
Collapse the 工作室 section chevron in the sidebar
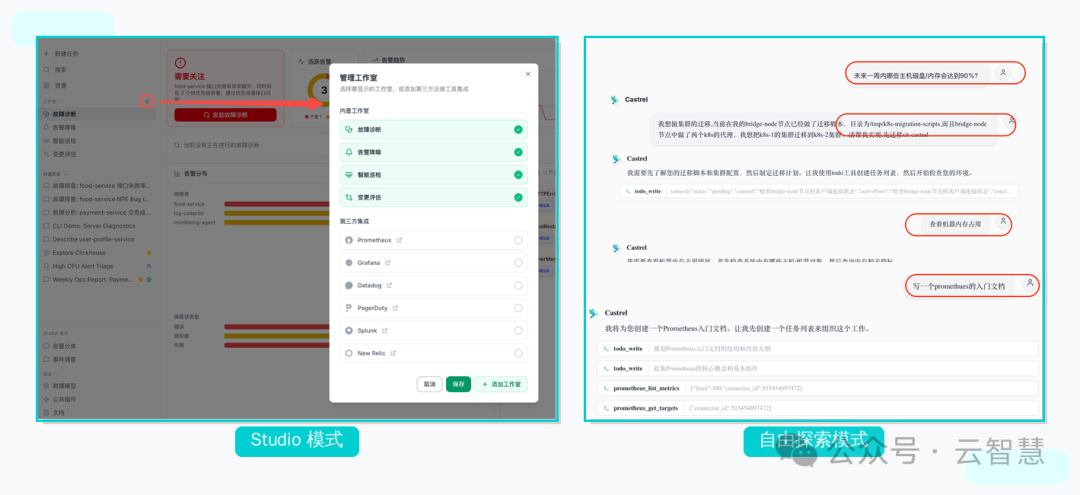click(61, 102)
